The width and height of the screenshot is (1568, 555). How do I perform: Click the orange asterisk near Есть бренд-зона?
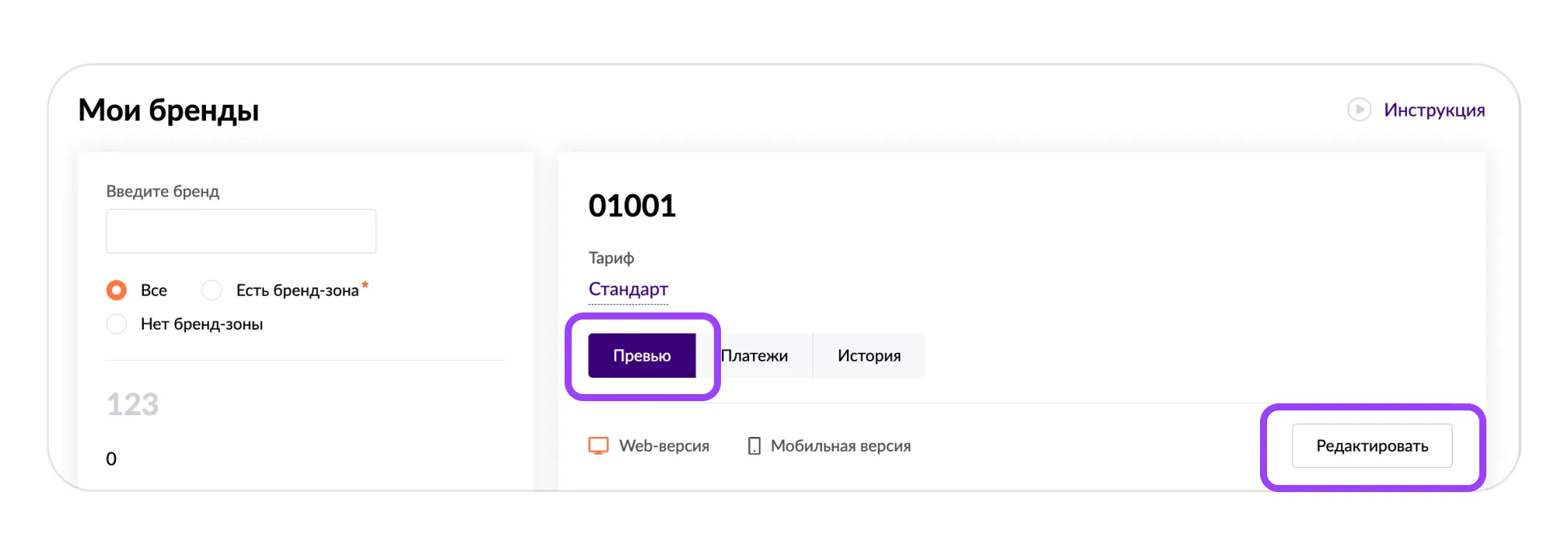click(365, 284)
